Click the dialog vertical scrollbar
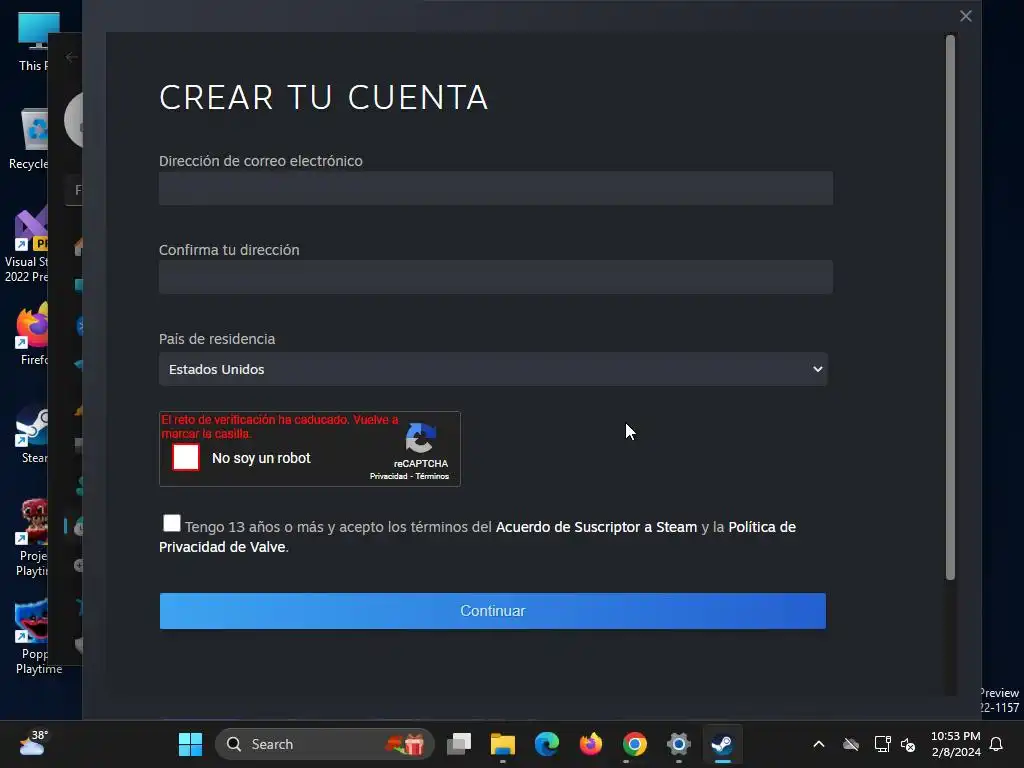Screen dimensions: 1024x768 click(950, 307)
